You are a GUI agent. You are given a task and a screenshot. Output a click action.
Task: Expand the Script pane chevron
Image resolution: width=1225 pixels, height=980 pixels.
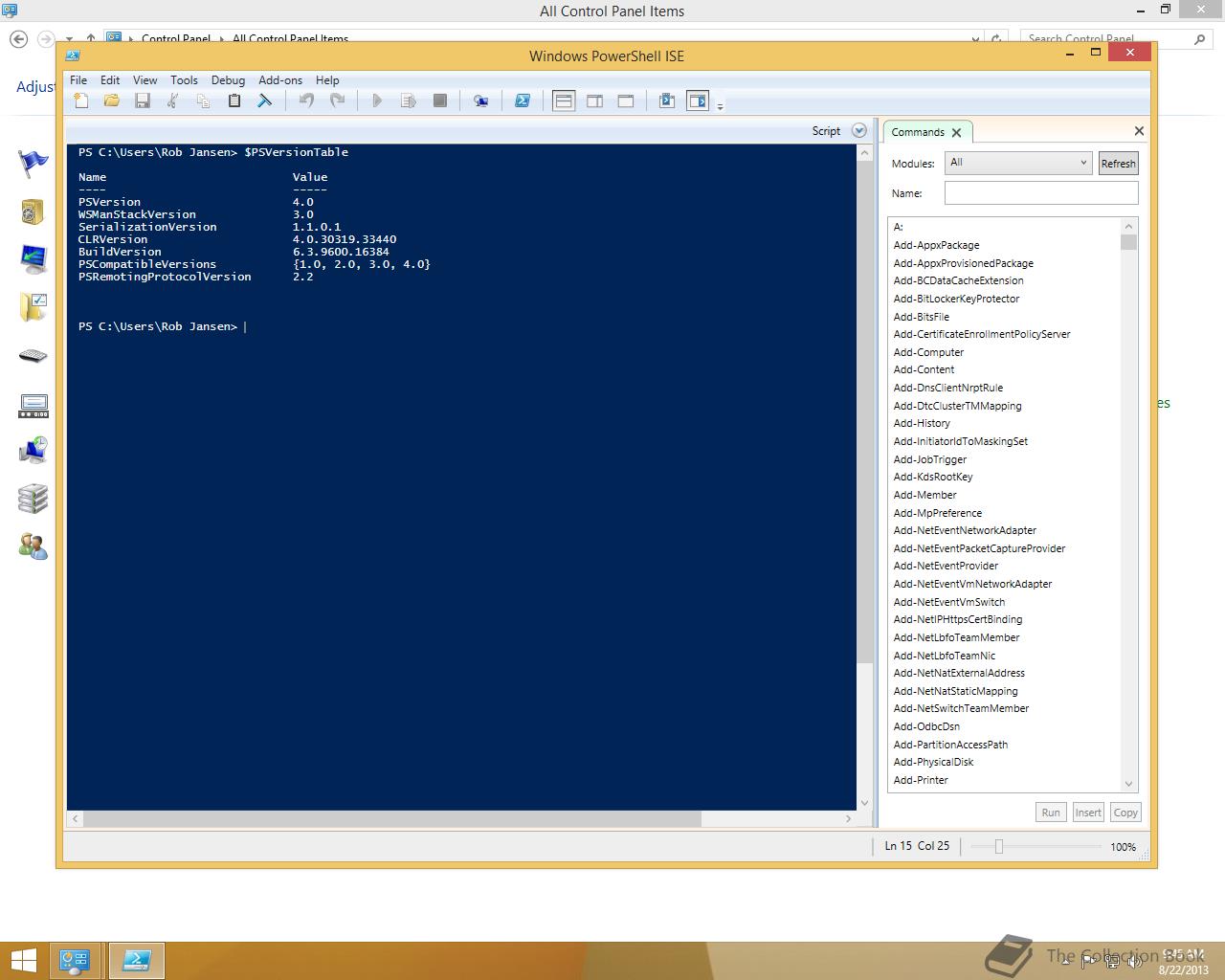tap(858, 131)
